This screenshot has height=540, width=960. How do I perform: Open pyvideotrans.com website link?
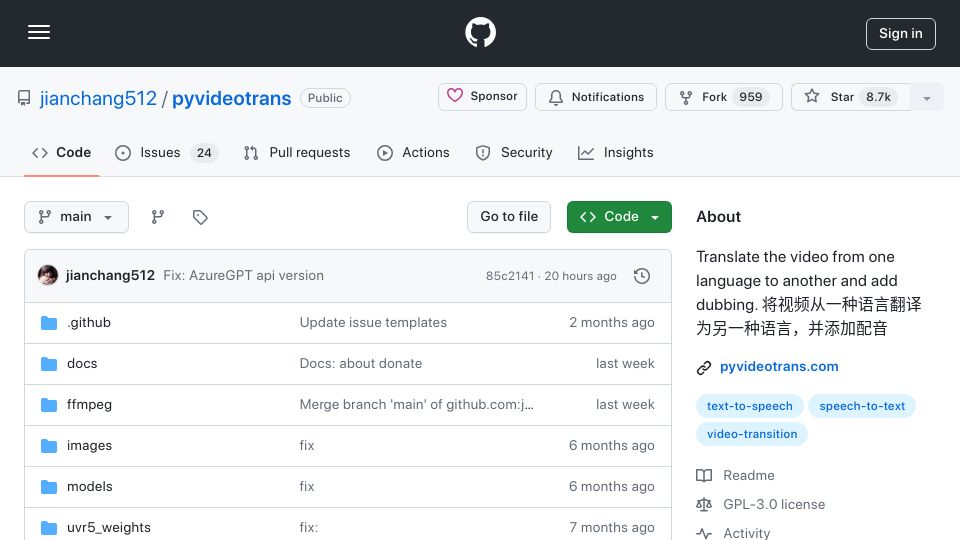click(779, 367)
